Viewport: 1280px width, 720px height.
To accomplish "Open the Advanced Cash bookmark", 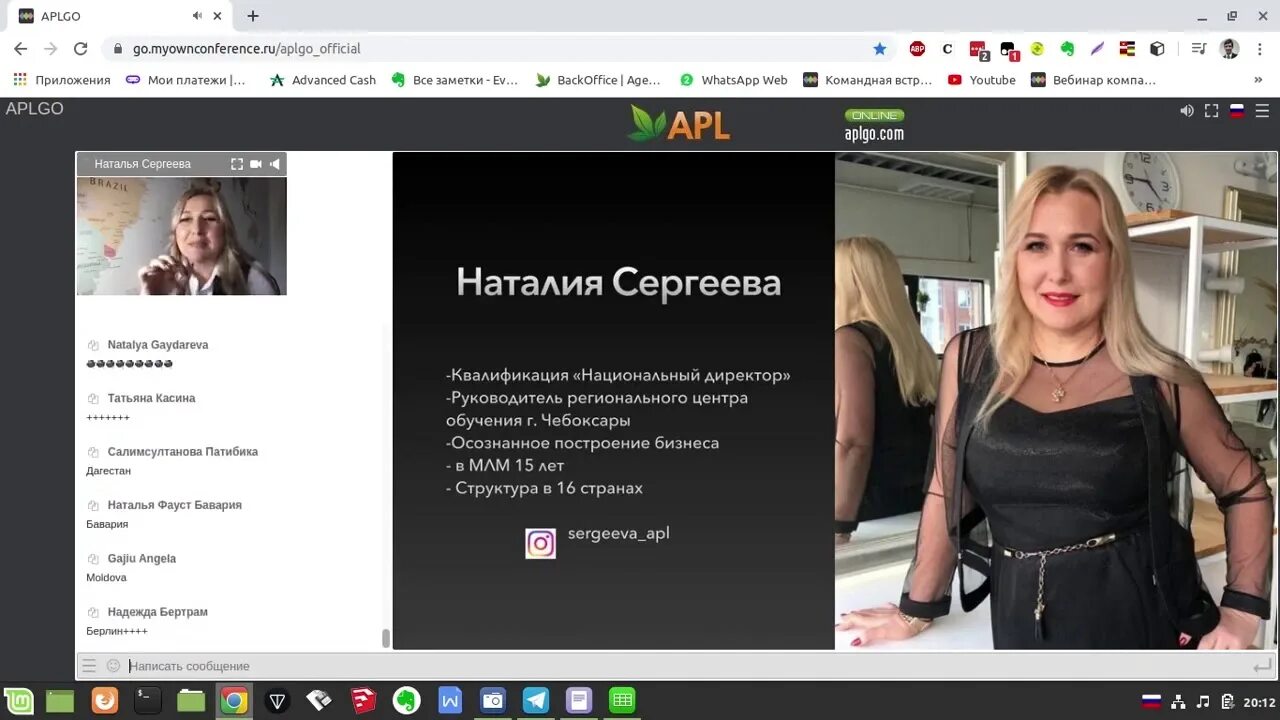I will pyautogui.click(x=323, y=80).
